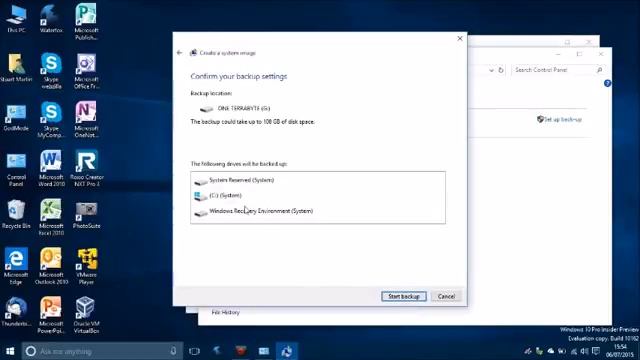Click Start backup button
The image size is (640, 360).
pyautogui.click(x=404, y=296)
